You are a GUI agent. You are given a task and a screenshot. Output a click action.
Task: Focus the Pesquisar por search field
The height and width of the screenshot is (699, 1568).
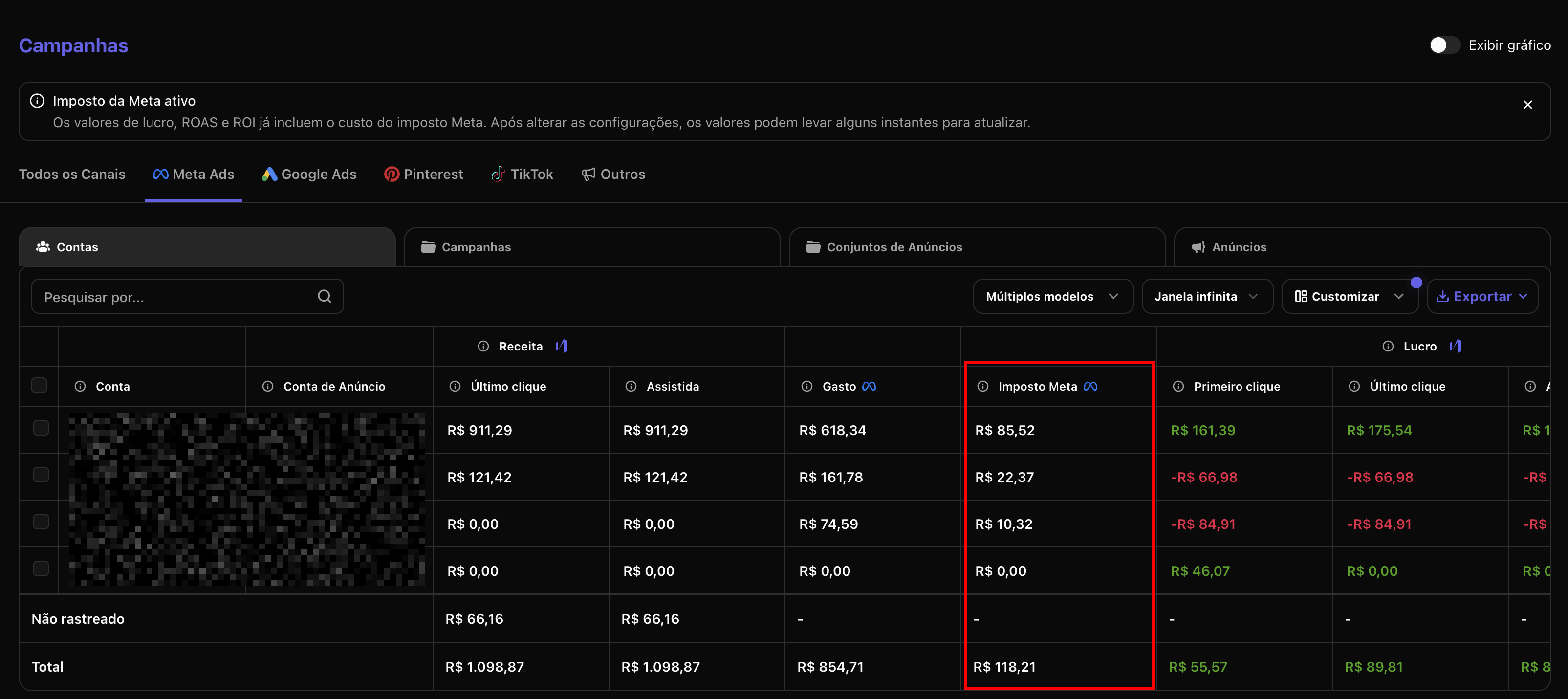click(176, 297)
